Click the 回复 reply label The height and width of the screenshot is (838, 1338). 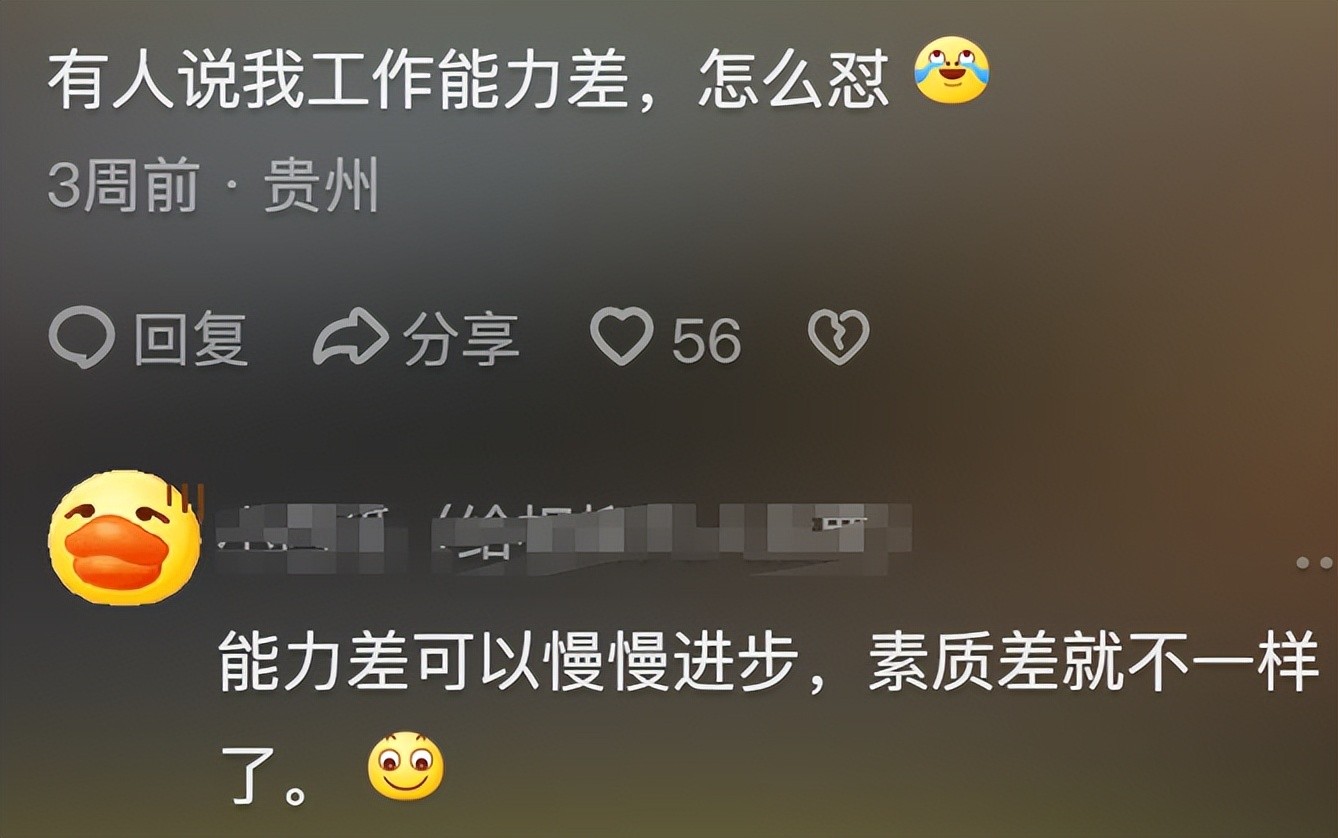click(190, 338)
